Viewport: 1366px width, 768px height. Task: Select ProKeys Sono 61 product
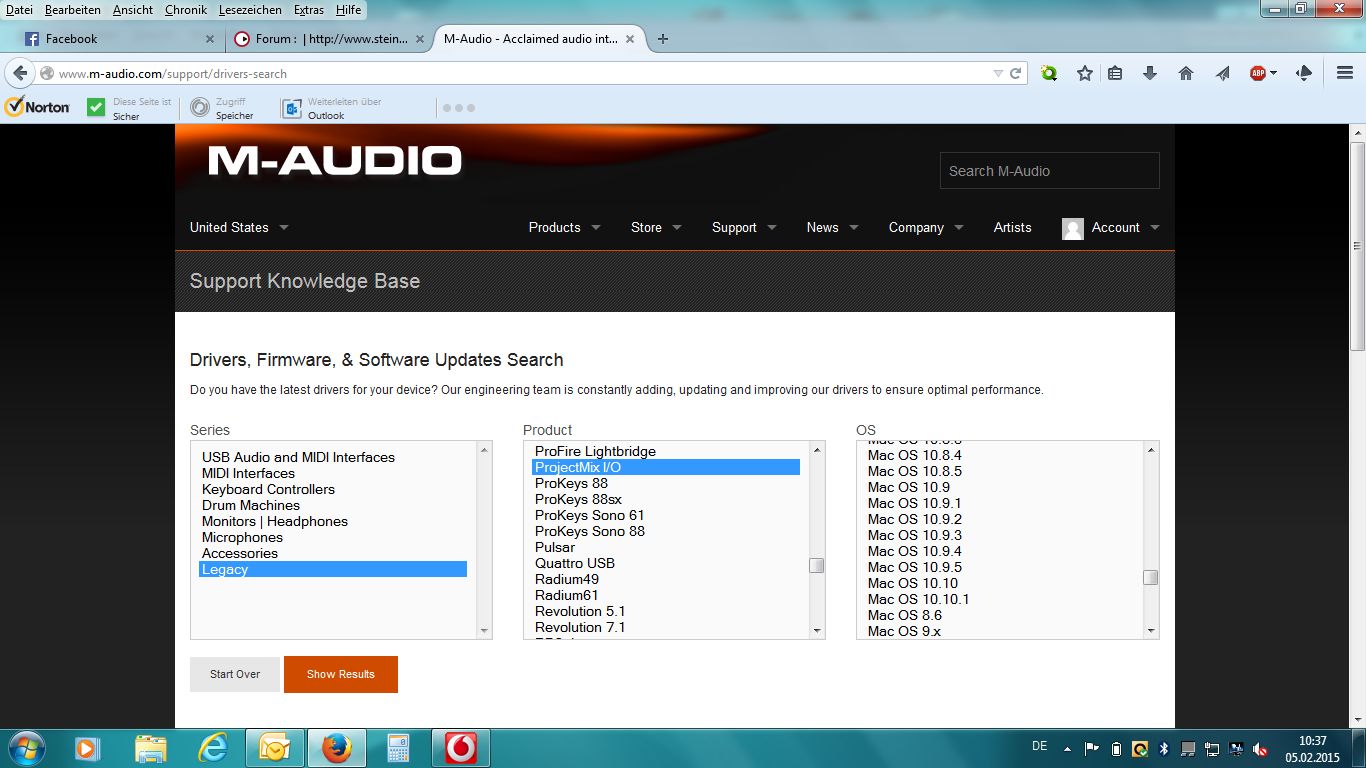(x=590, y=515)
